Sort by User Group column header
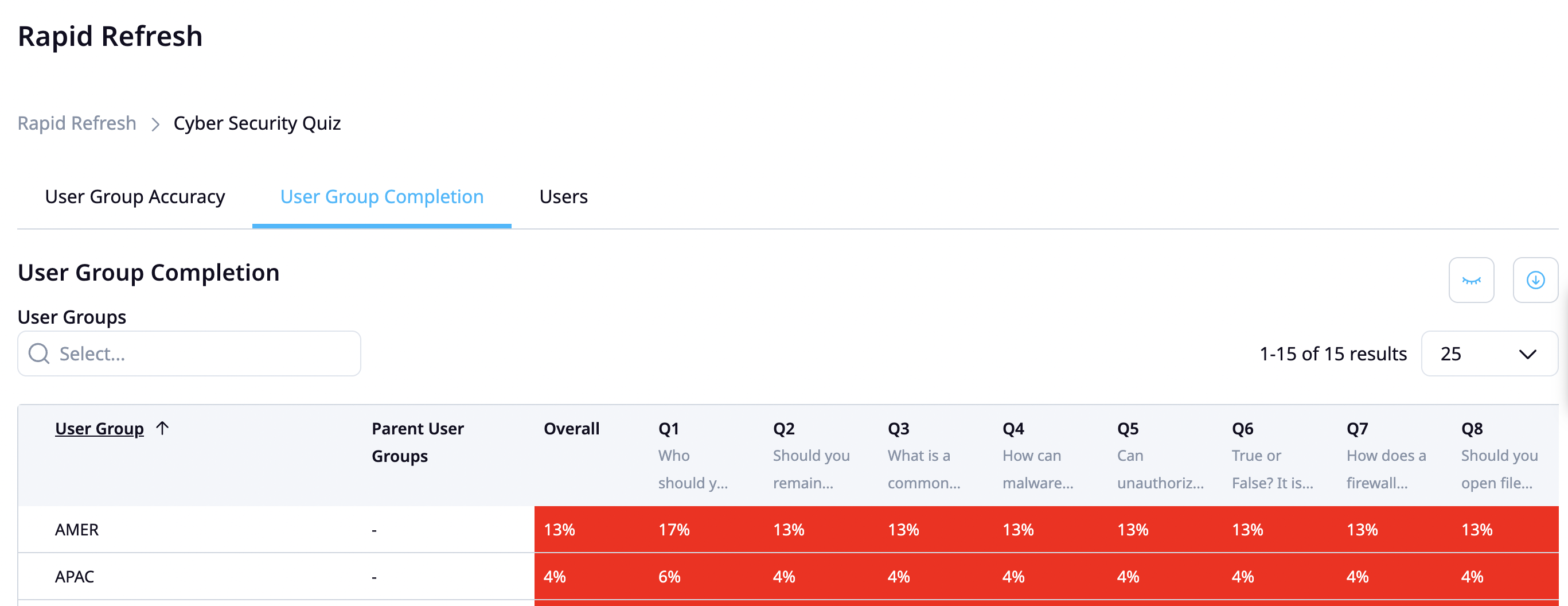1568x606 pixels. pyautogui.click(x=99, y=429)
